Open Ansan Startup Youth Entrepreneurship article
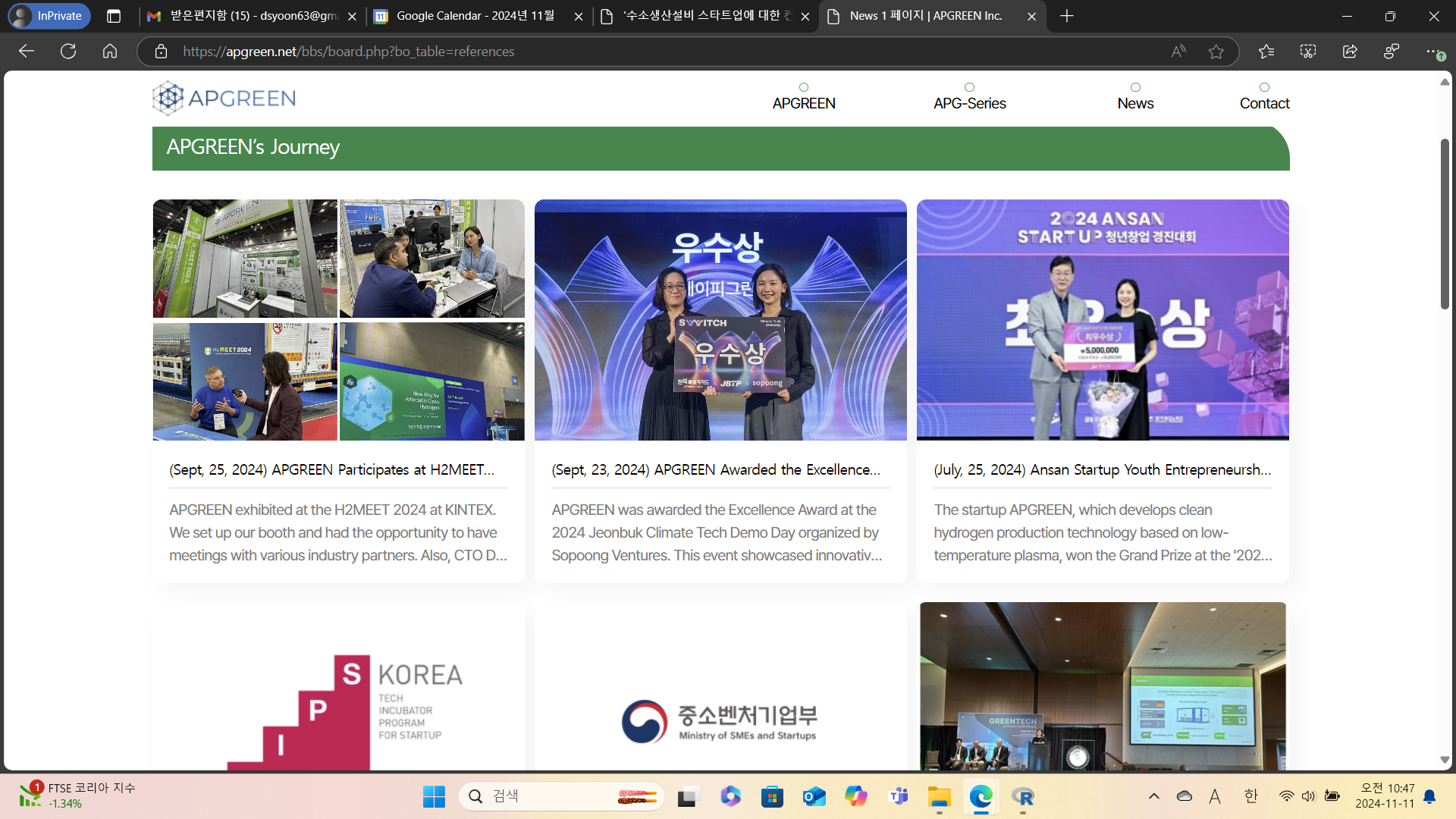Image resolution: width=1456 pixels, height=819 pixels. [1102, 469]
